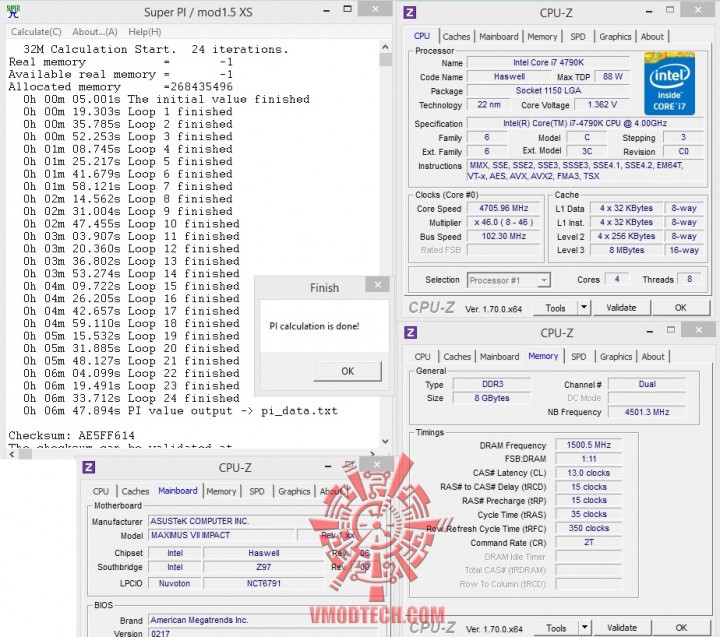Screen dimensions: 720x637
Task: Click the Bus Speed value 102.30 MHz
Action: point(504,236)
